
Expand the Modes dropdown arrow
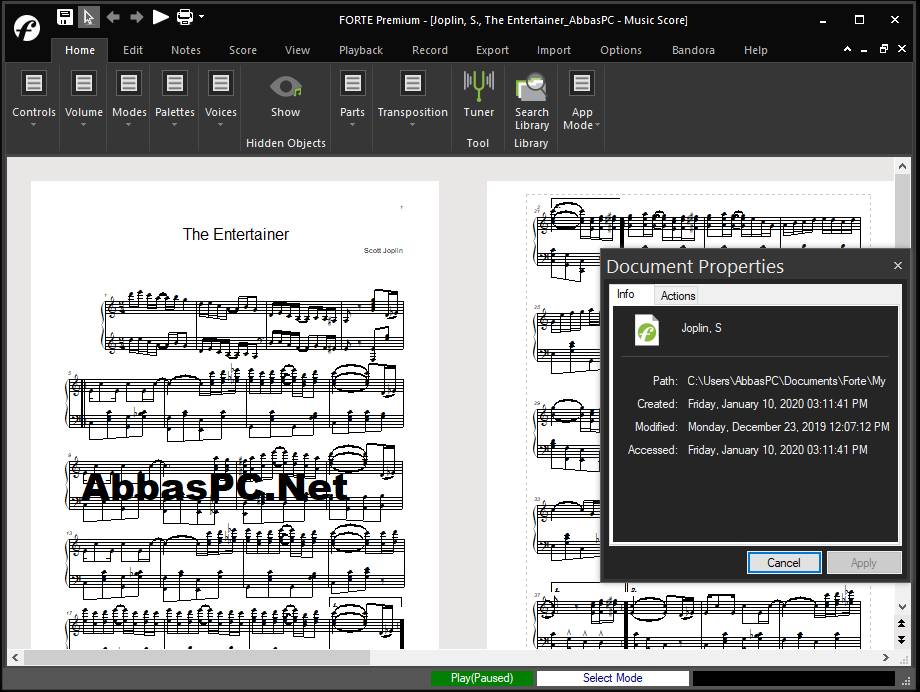pos(128,124)
